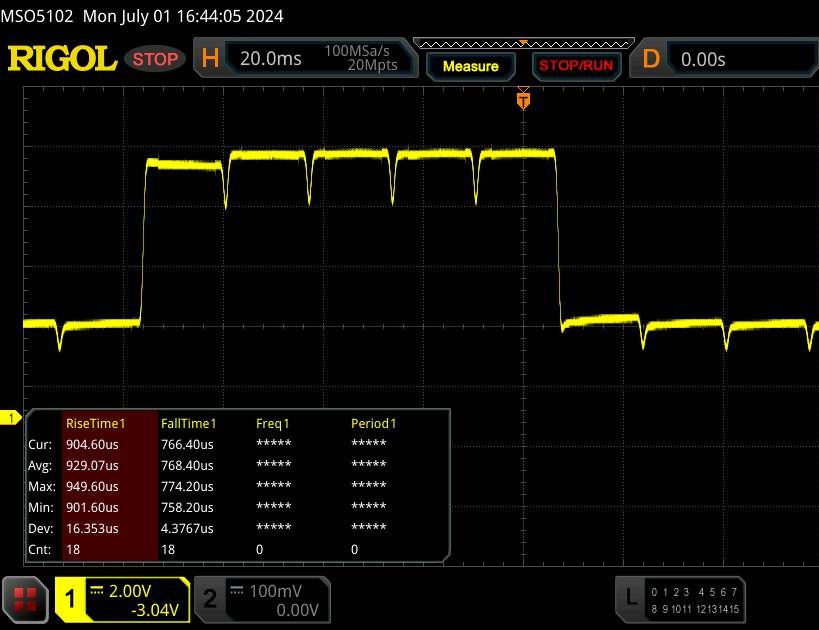819x630 pixels.
Task: Click the MSO5102 model label
Action: click(37, 16)
